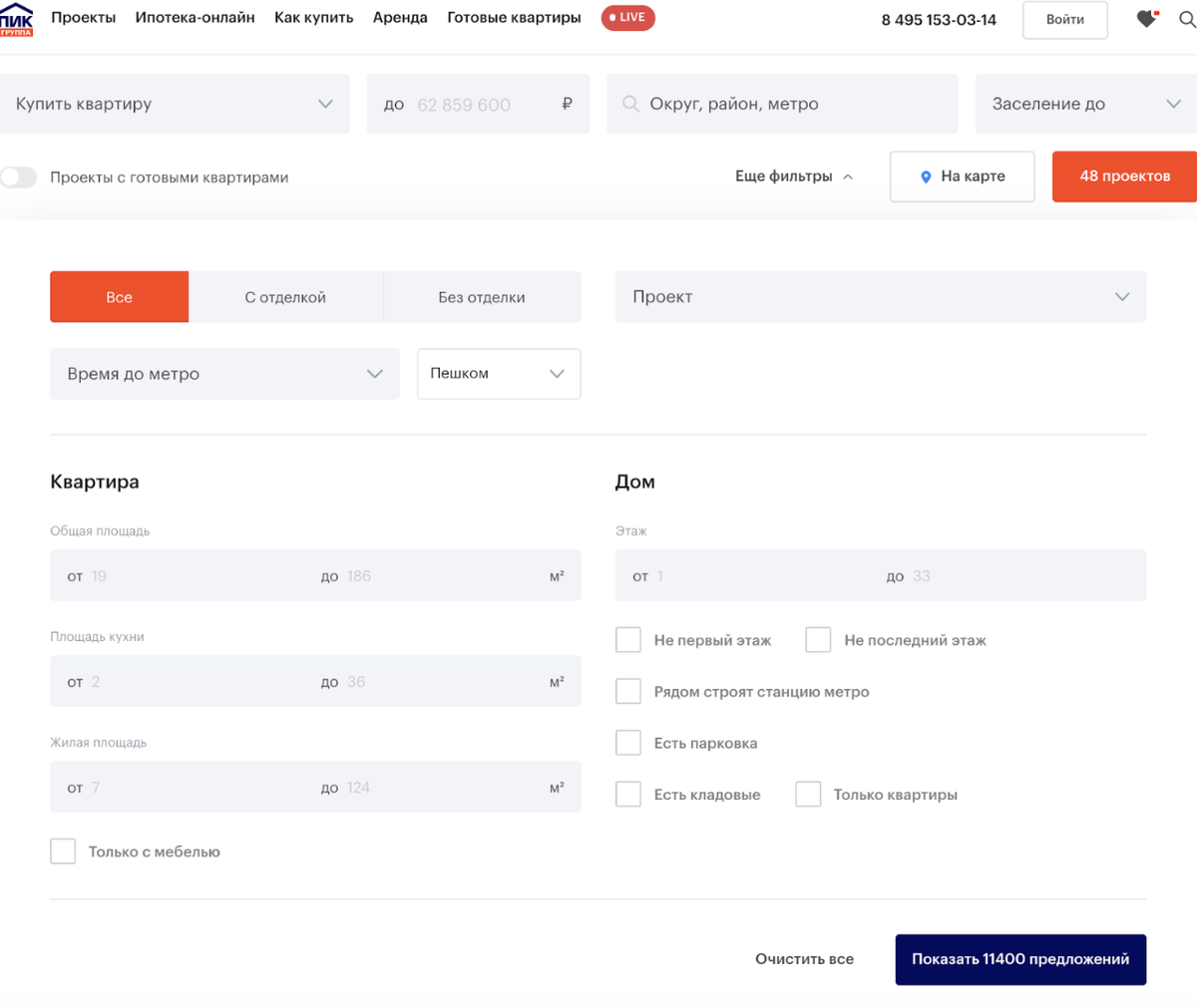Expand the Проект dropdown
Viewport: 1197px width, 1008px height.
point(880,297)
